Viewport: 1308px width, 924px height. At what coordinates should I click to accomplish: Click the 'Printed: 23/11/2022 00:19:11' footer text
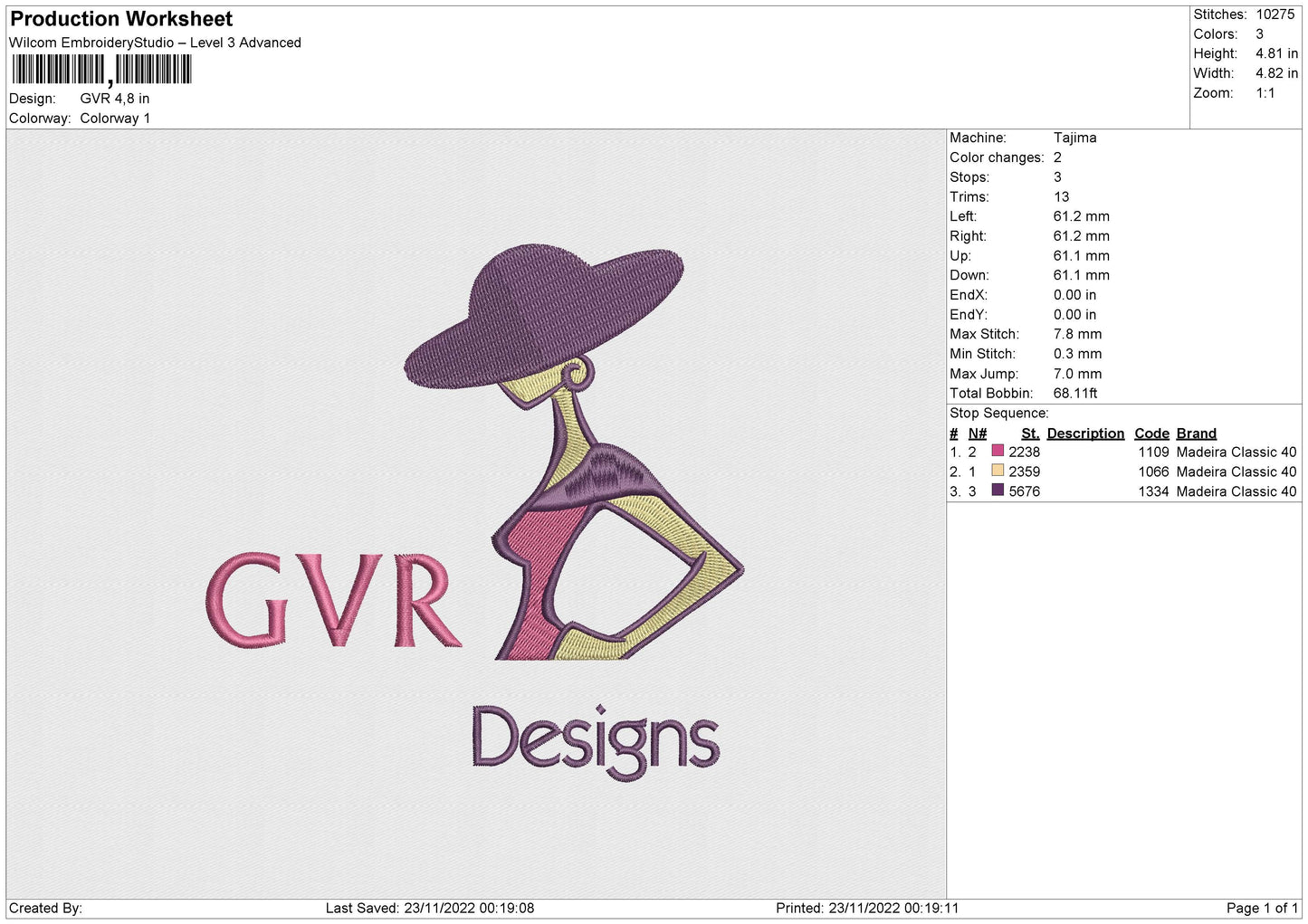867,908
